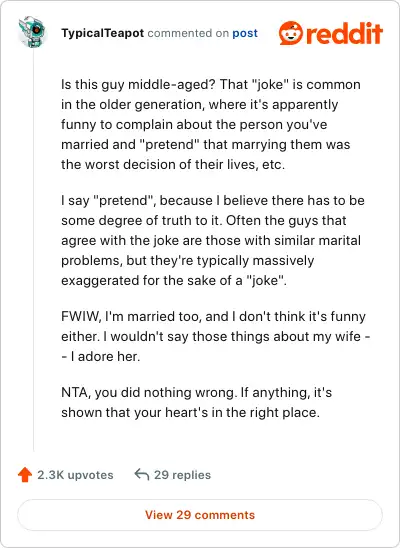400x548 pixels.
Task: Click View 29 comments button
Action: pyautogui.click(x=200, y=515)
